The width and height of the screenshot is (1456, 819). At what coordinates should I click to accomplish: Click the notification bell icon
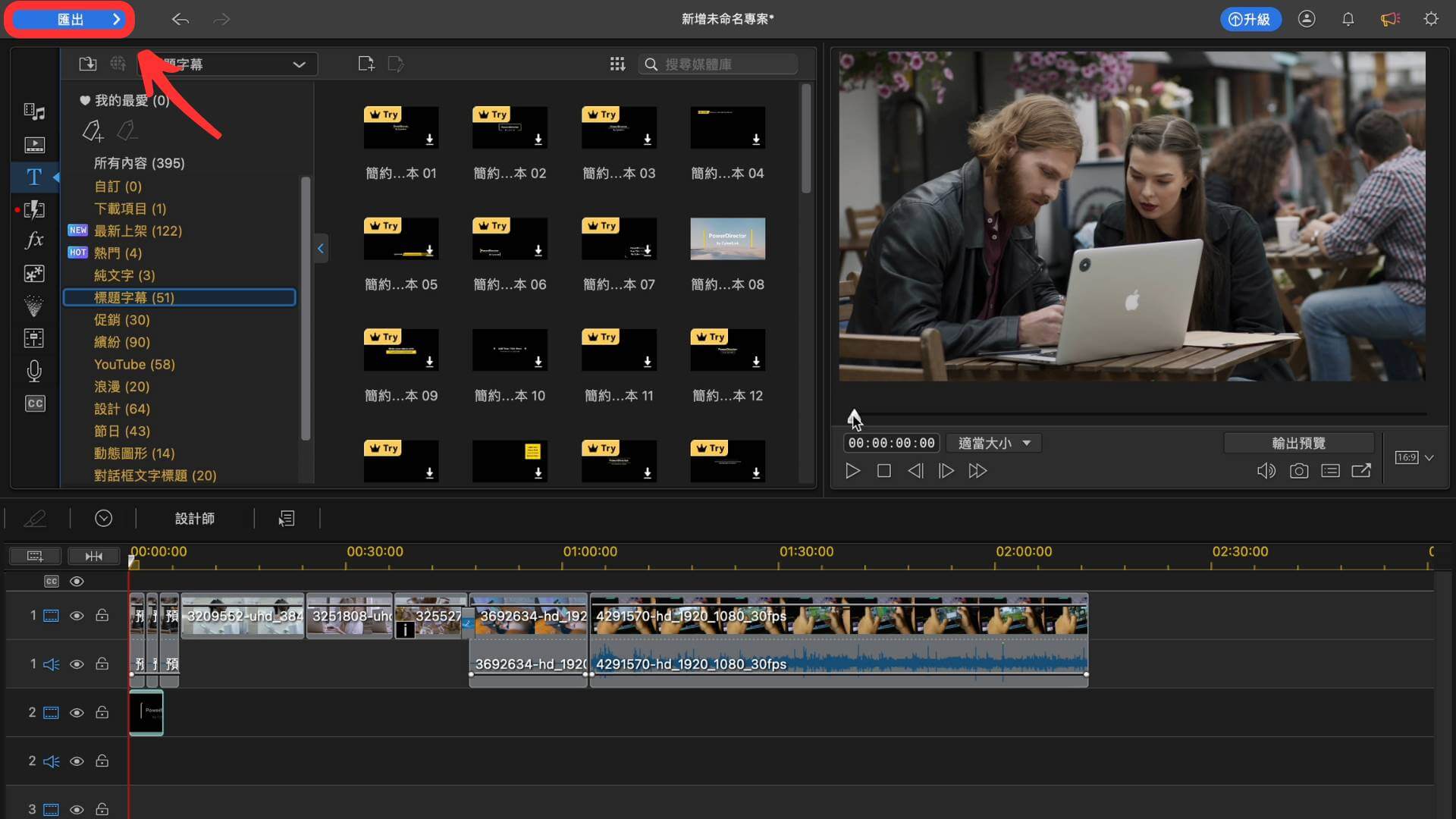(1348, 19)
